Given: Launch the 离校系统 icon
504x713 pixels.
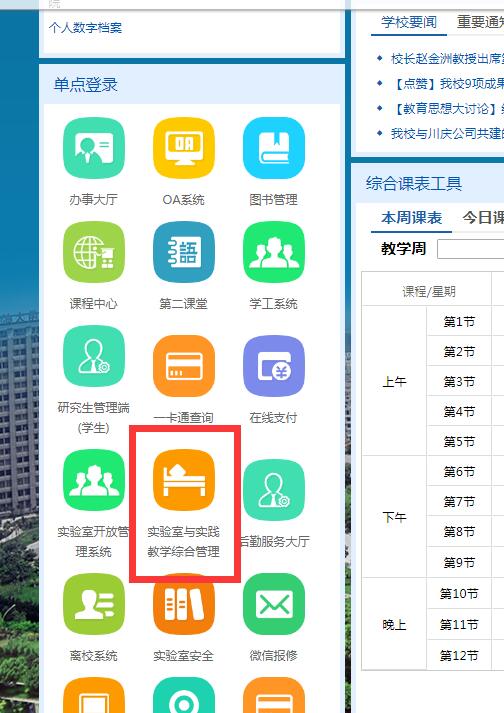Looking at the screenshot, I should click(x=94, y=604).
